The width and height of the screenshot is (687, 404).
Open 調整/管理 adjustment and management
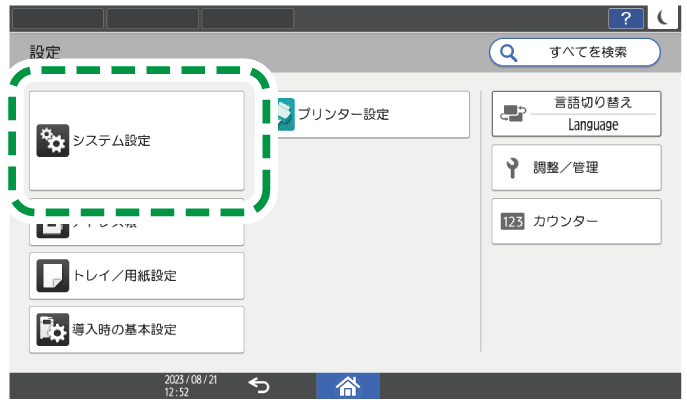(x=576, y=167)
